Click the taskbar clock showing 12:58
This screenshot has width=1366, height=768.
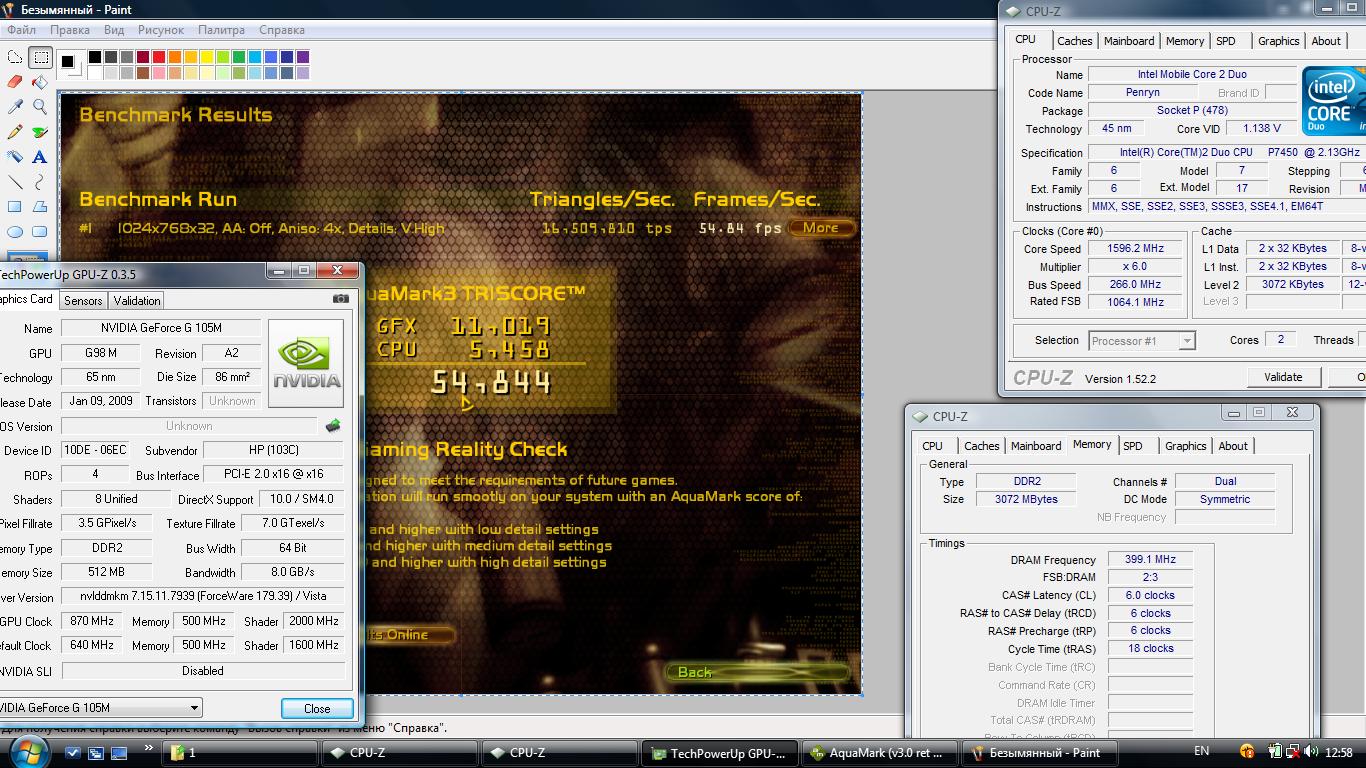(1338, 752)
